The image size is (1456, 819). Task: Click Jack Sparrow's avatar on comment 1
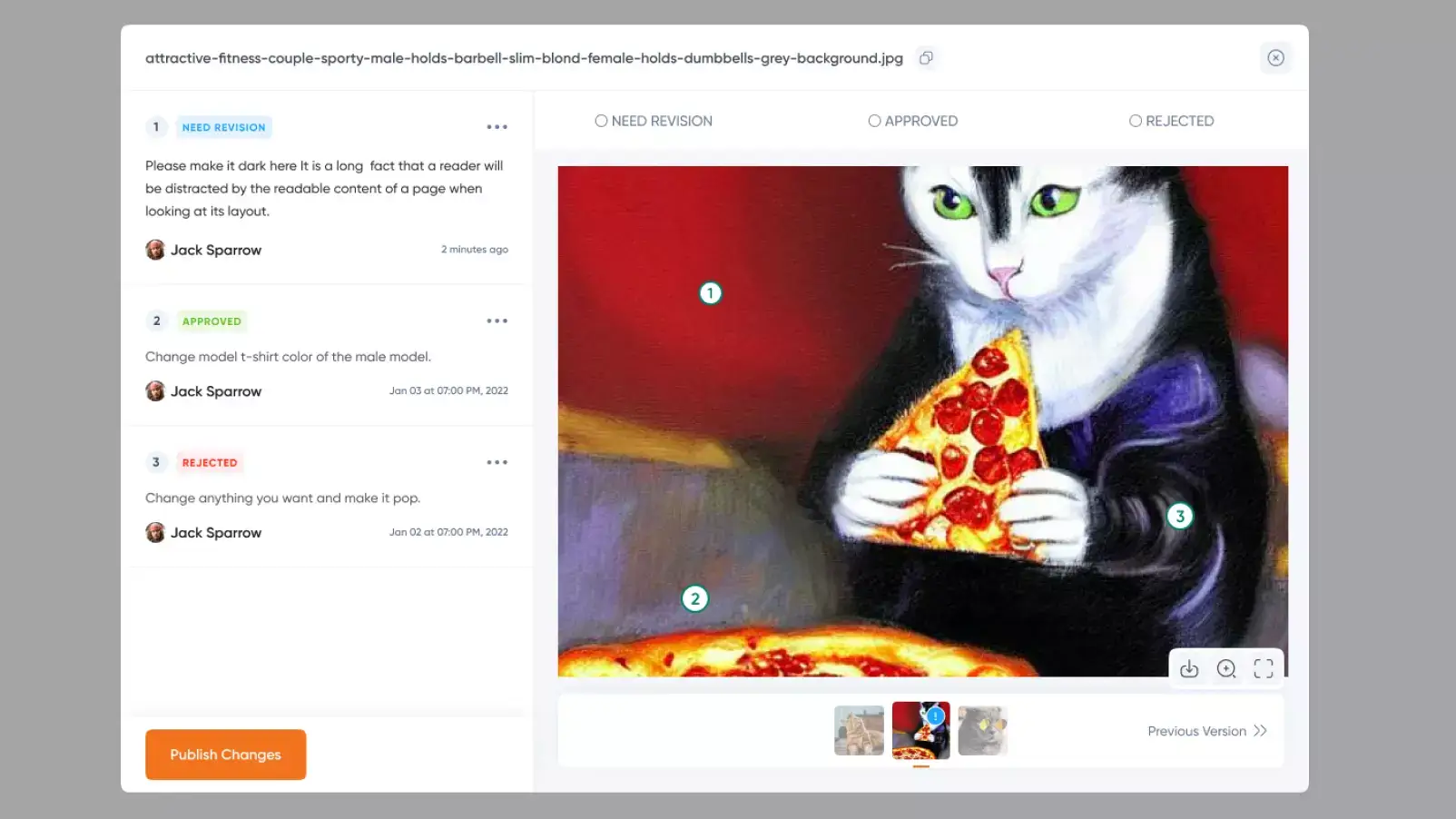pos(155,250)
